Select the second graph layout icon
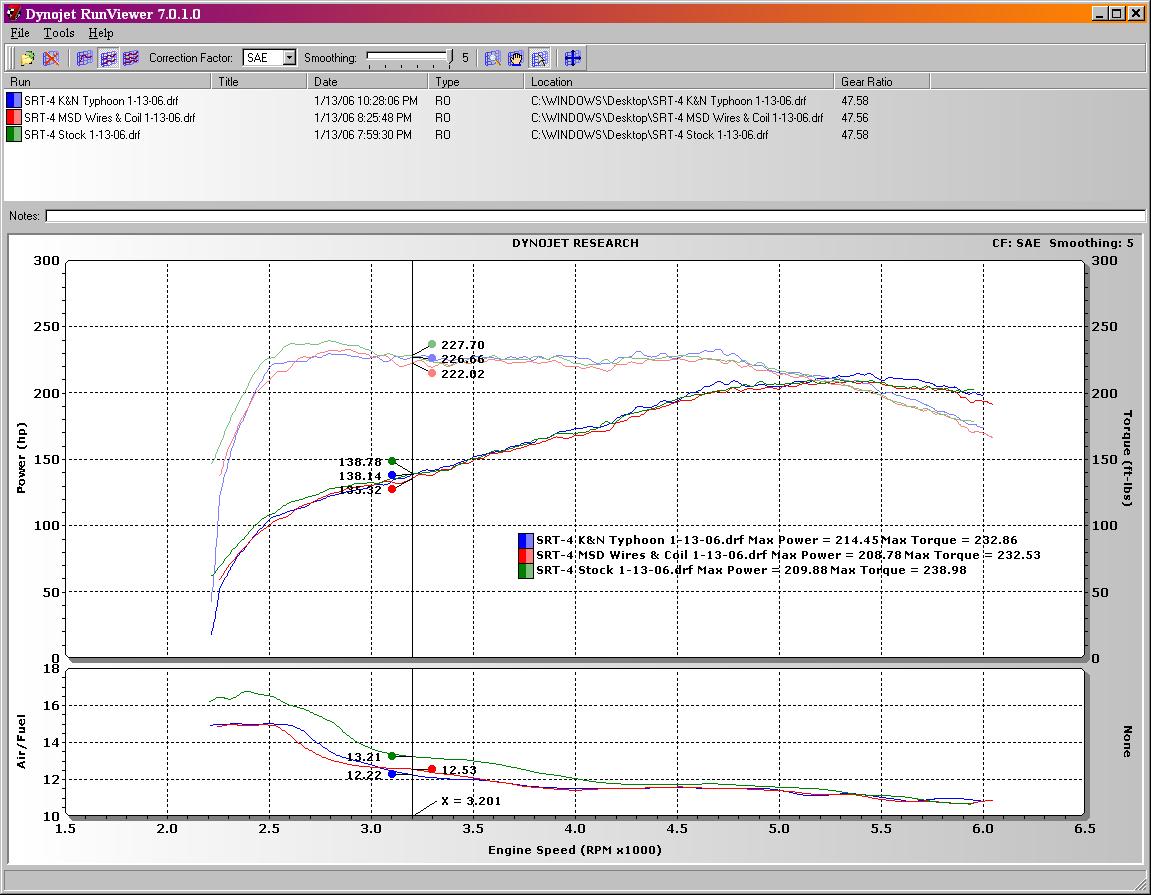This screenshot has height=895, width=1151. [x=108, y=58]
